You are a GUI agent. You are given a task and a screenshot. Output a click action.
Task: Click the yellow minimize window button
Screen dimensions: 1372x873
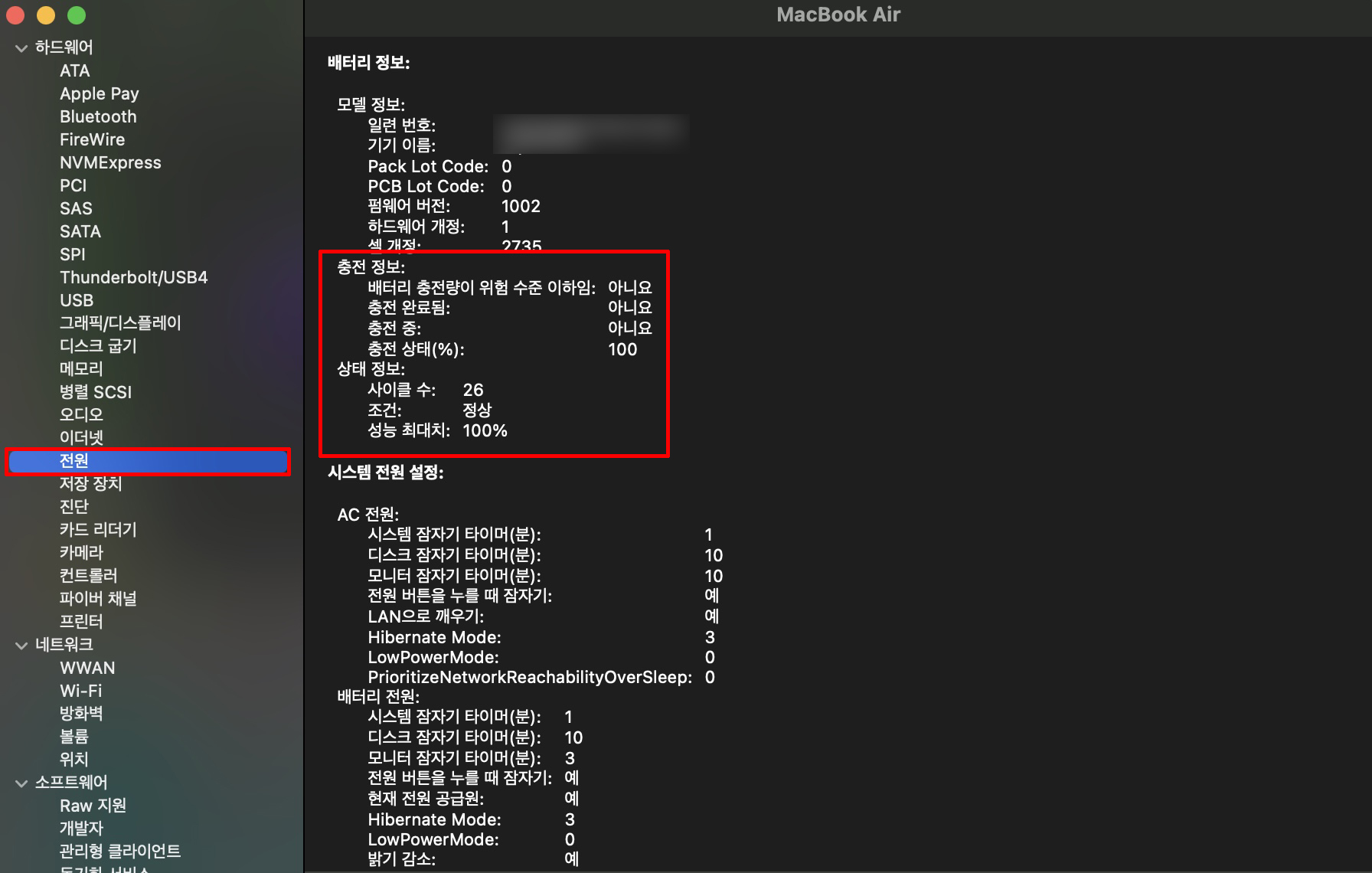point(46,15)
